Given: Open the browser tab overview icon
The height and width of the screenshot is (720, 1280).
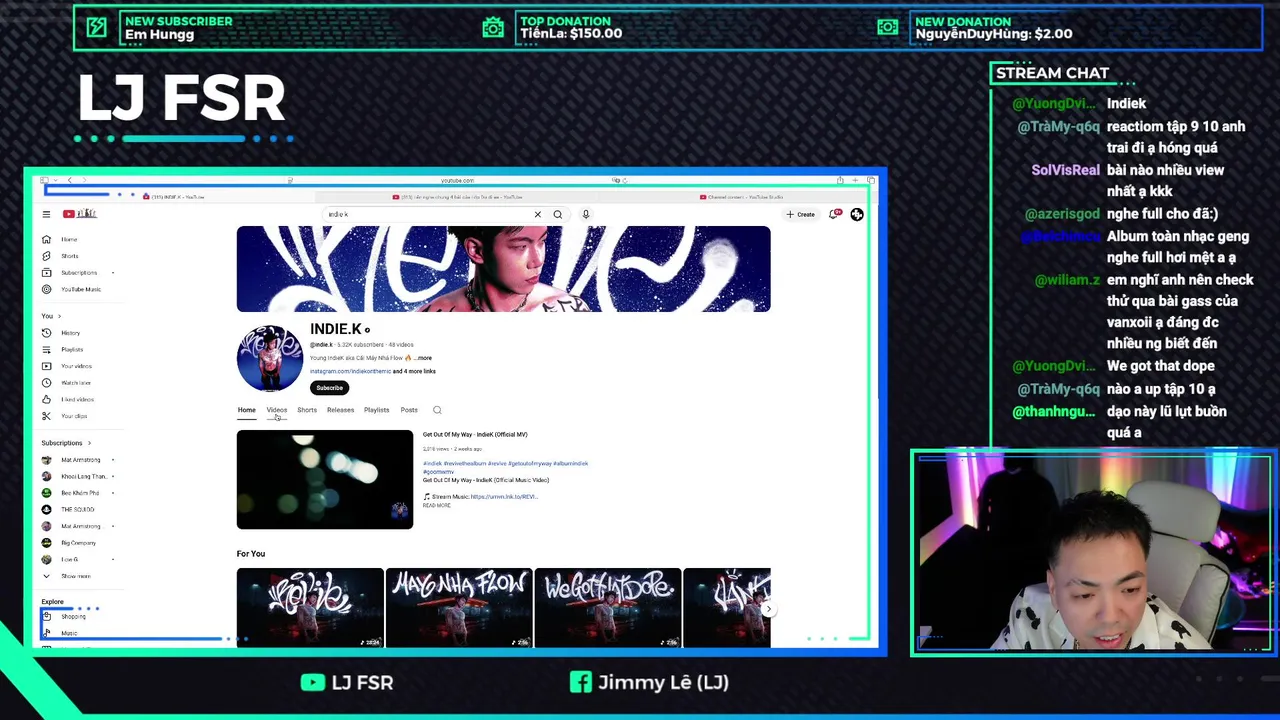Looking at the screenshot, I should pos(871,180).
